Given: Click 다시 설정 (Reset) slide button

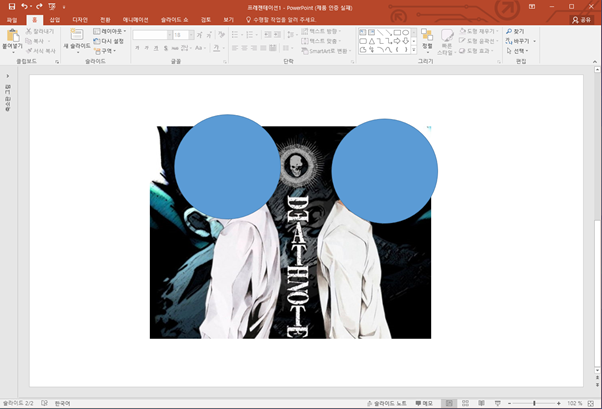Looking at the screenshot, I should (x=109, y=41).
